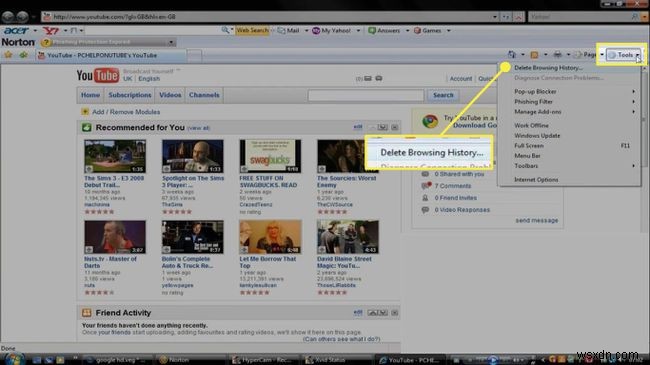
Task: Switch to Channels tab
Action: (204, 95)
